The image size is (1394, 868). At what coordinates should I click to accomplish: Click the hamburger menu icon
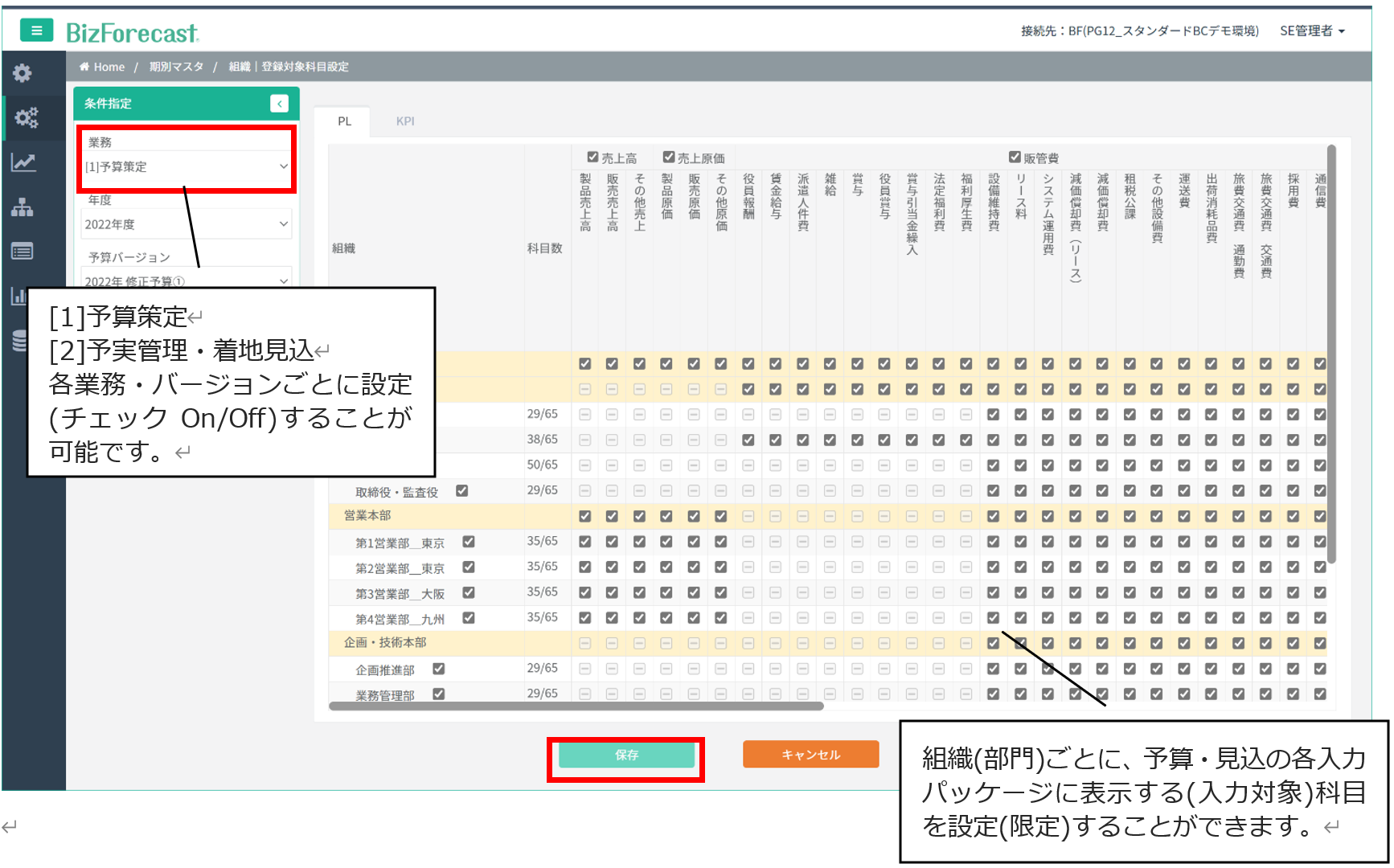click(x=36, y=31)
